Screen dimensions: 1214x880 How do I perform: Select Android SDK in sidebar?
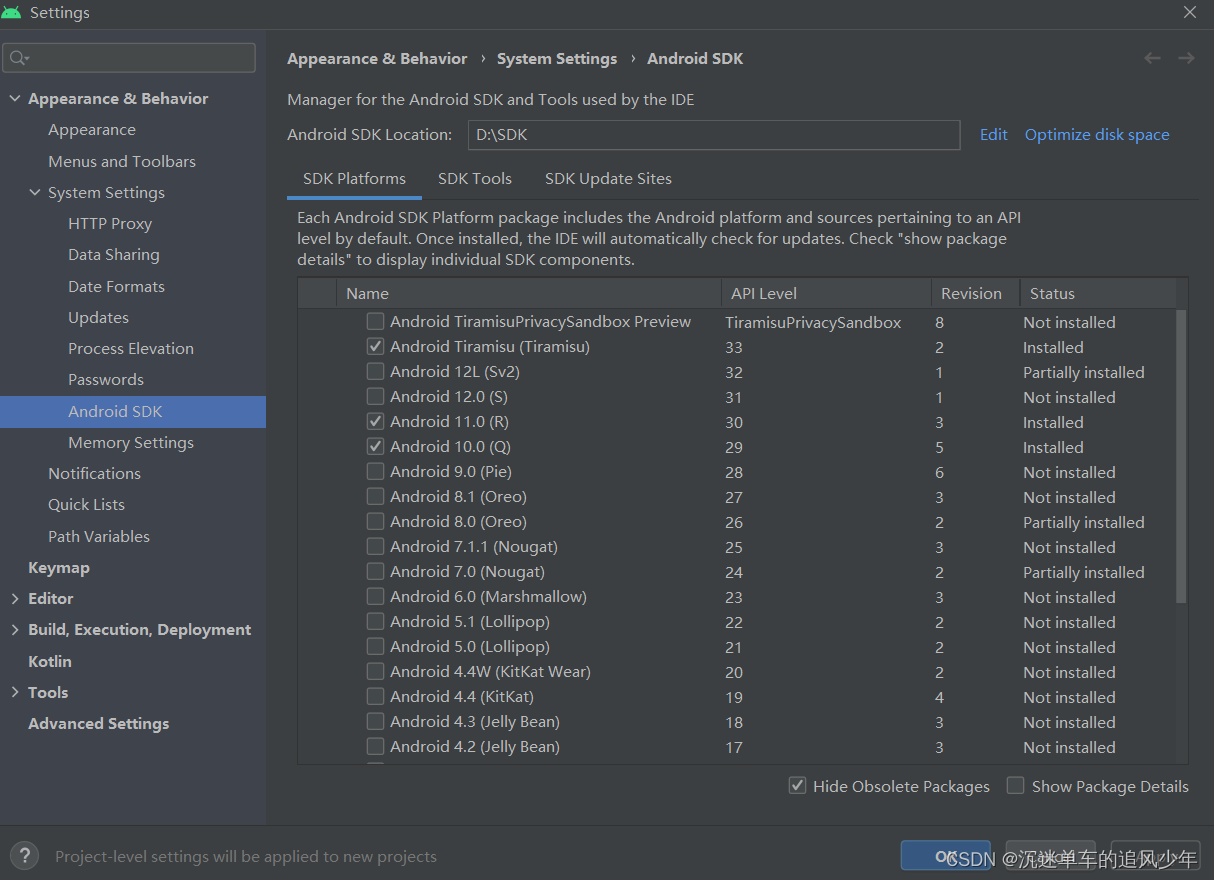coord(133,411)
